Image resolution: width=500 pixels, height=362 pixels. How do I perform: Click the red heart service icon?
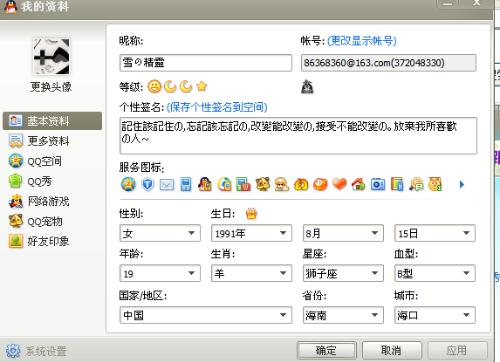coord(339,184)
